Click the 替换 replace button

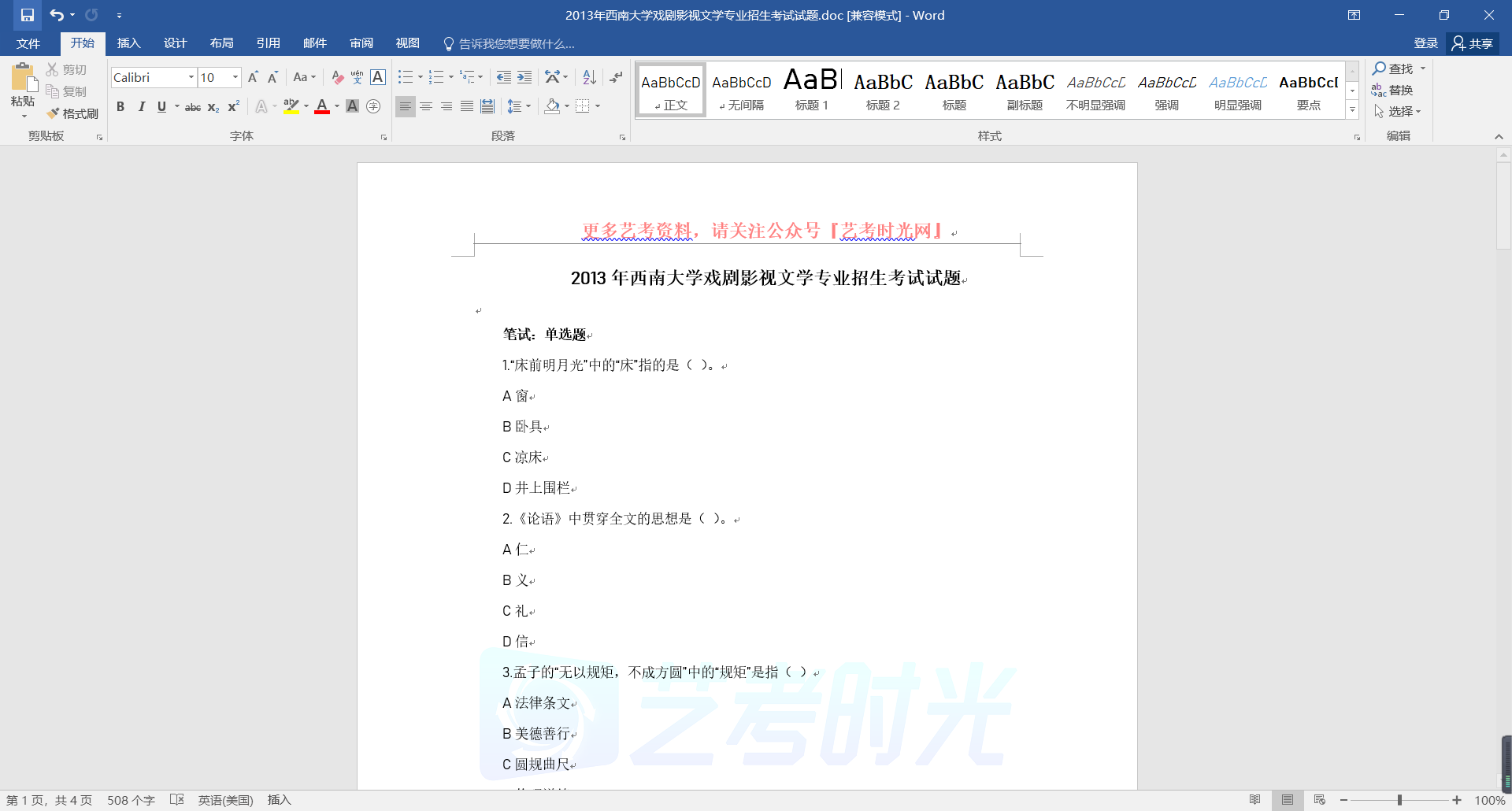(1392, 90)
